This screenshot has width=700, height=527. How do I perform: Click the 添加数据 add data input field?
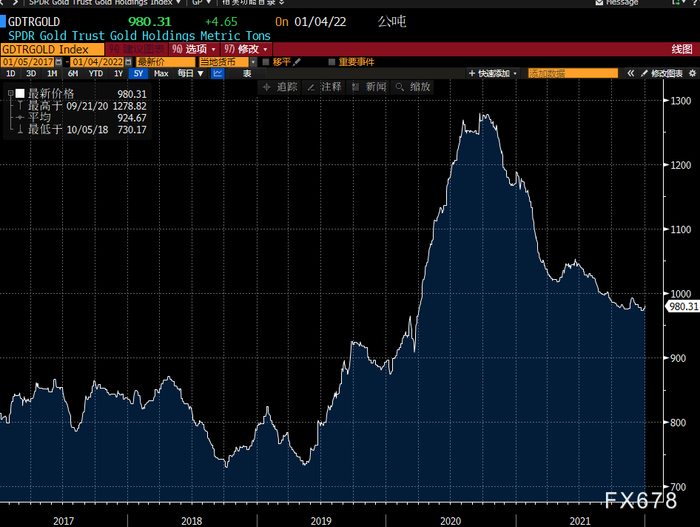coord(573,73)
